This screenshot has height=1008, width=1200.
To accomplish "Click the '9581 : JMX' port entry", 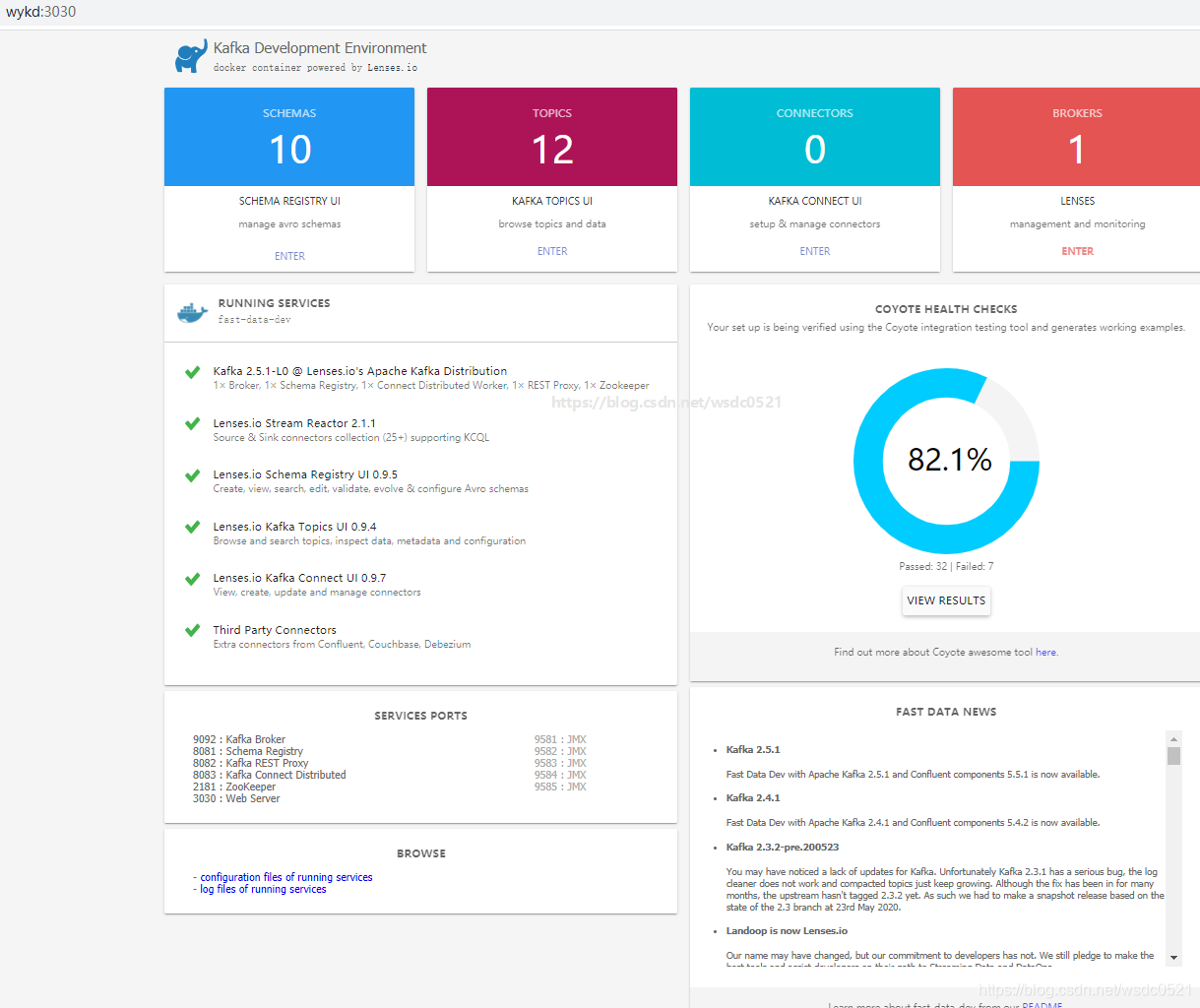I will (x=560, y=739).
